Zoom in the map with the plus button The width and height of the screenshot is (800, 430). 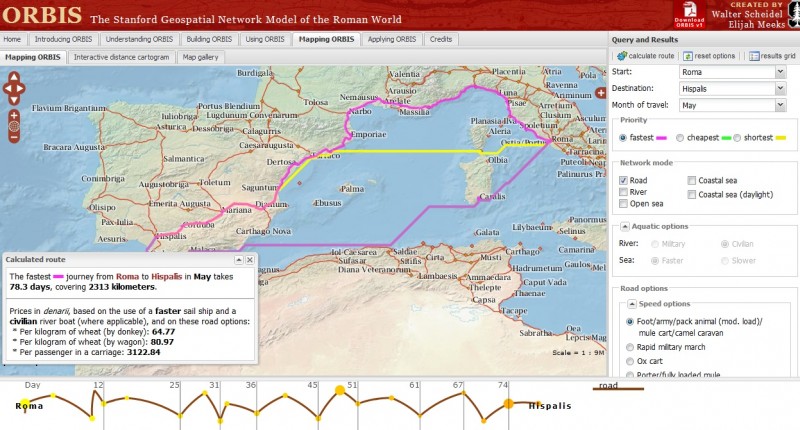(14, 115)
